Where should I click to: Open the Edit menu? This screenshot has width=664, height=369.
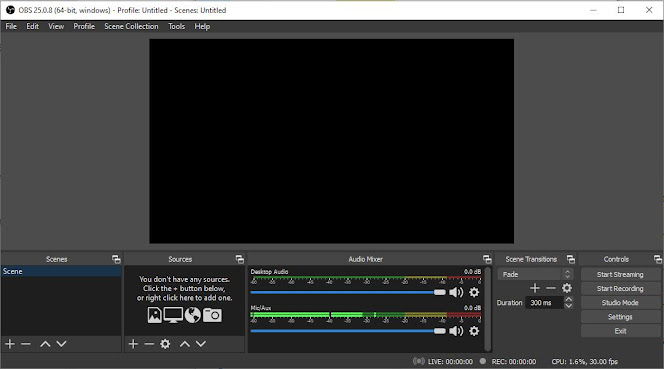(x=33, y=26)
